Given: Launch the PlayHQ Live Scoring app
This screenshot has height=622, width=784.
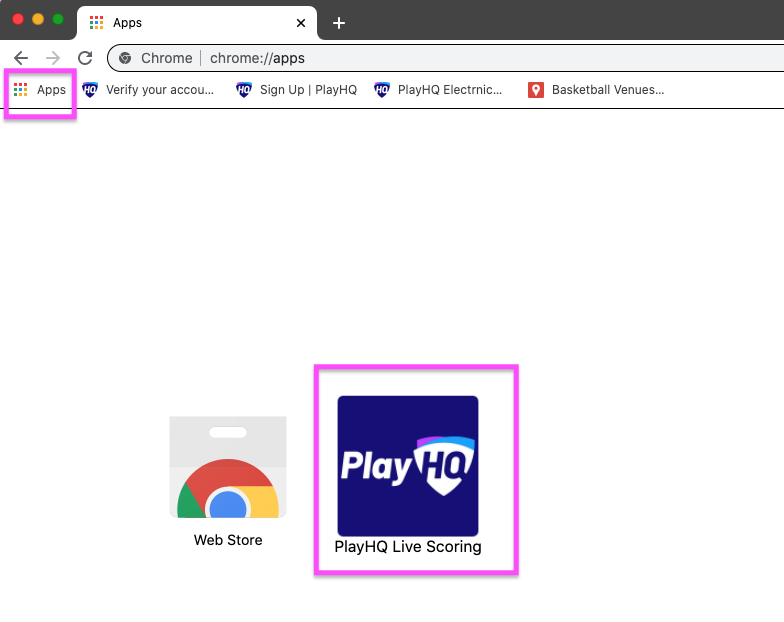Looking at the screenshot, I should [x=408, y=475].
